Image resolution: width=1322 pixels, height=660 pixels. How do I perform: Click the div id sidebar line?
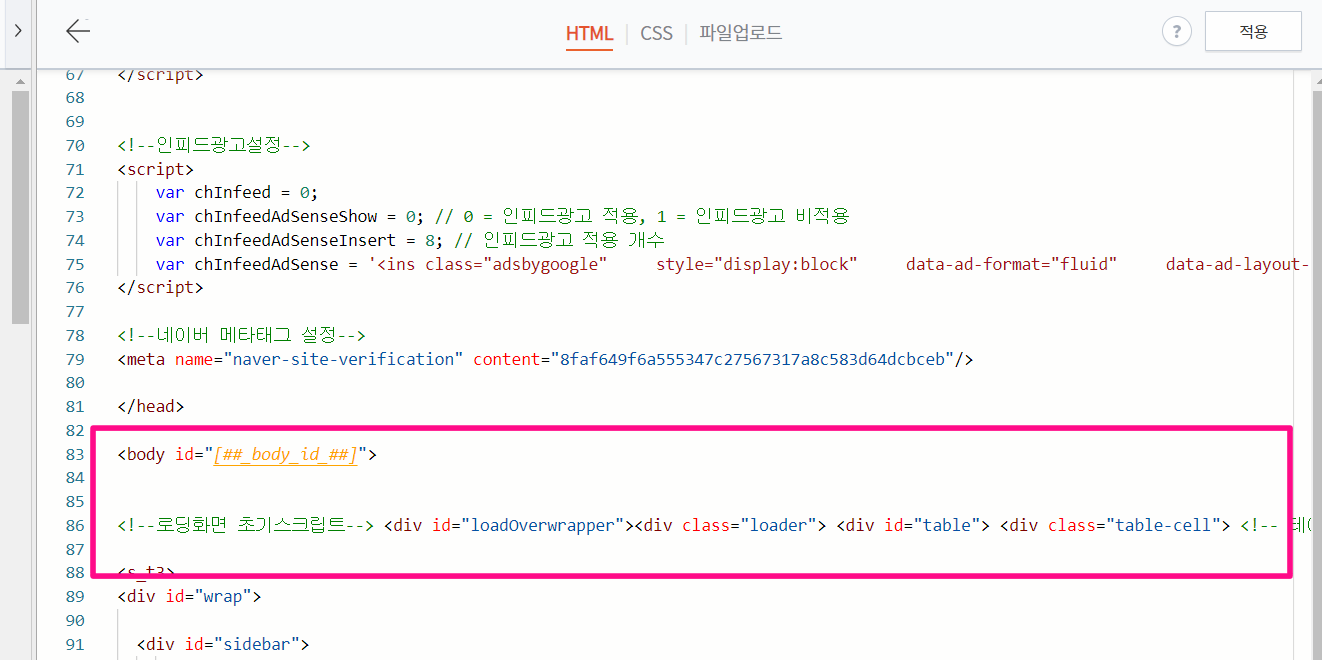point(223,644)
